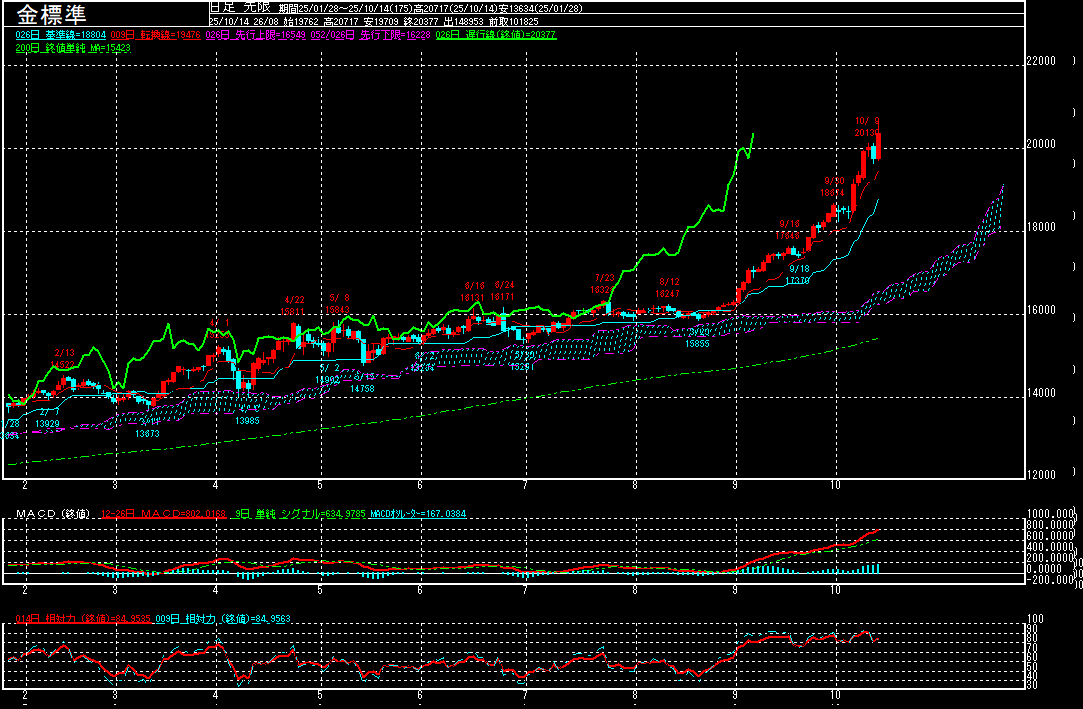Click the 22000 price axis label
The height and width of the screenshot is (709, 1083).
click(1041, 61)
